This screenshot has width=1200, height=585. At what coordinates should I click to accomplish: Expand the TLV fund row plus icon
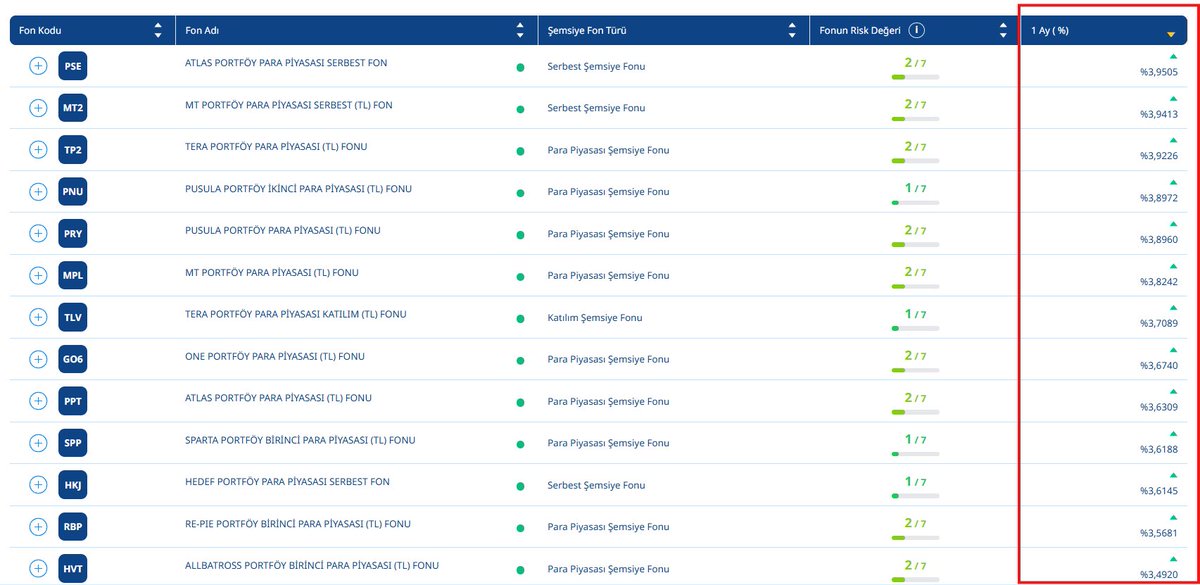point(38,317)
